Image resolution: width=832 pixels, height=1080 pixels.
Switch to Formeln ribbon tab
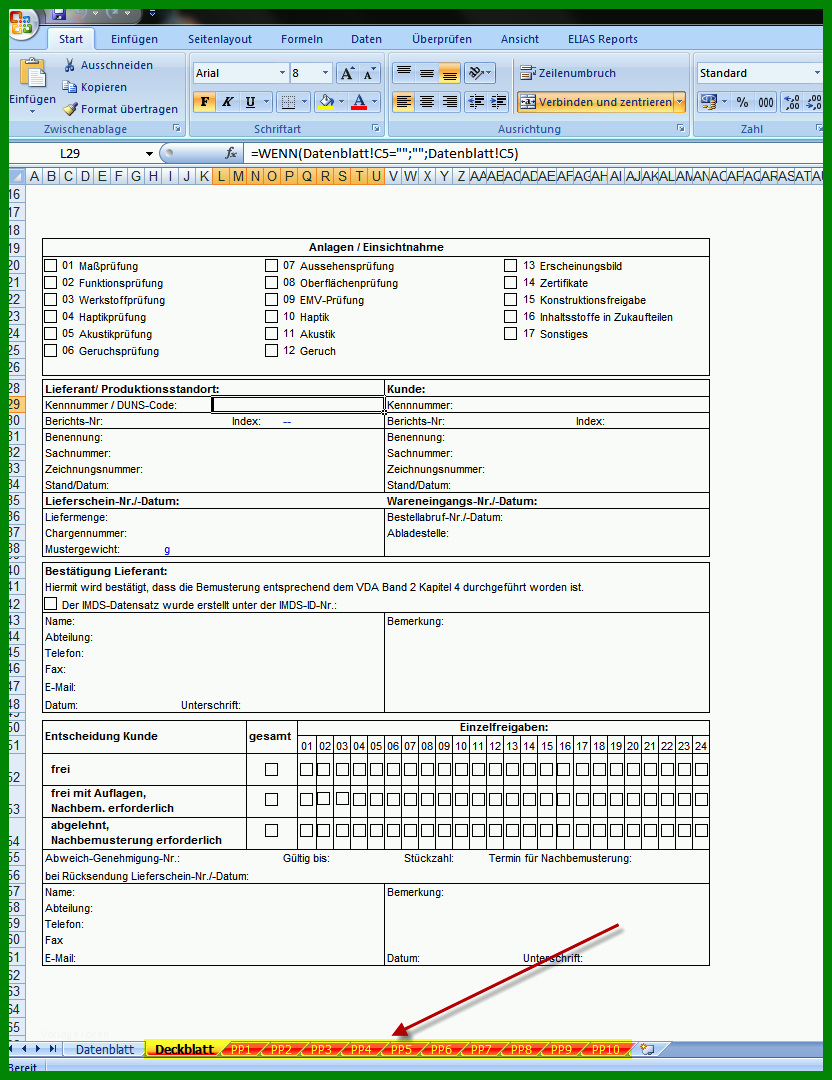[x=302, y=39]
